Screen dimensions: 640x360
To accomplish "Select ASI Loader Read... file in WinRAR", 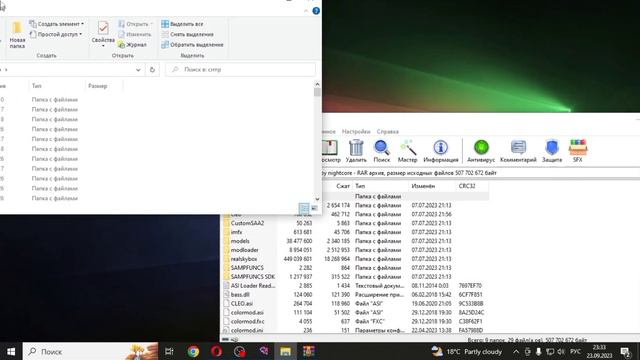I will pyautogui.click(x=253, y=286).
